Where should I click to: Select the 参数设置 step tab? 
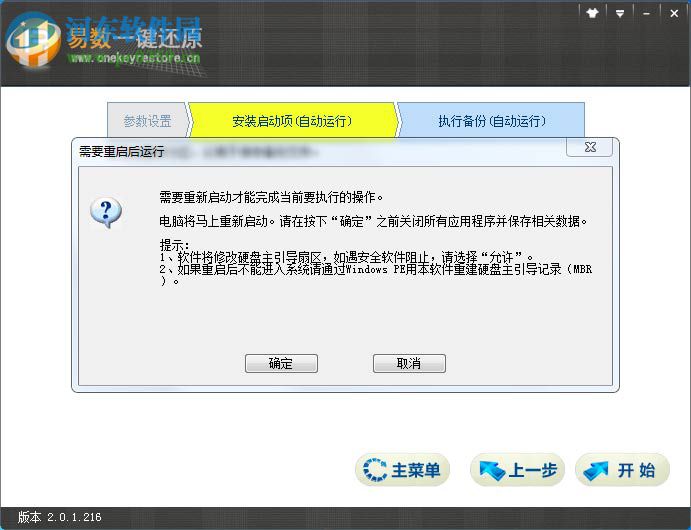point(147,121)
